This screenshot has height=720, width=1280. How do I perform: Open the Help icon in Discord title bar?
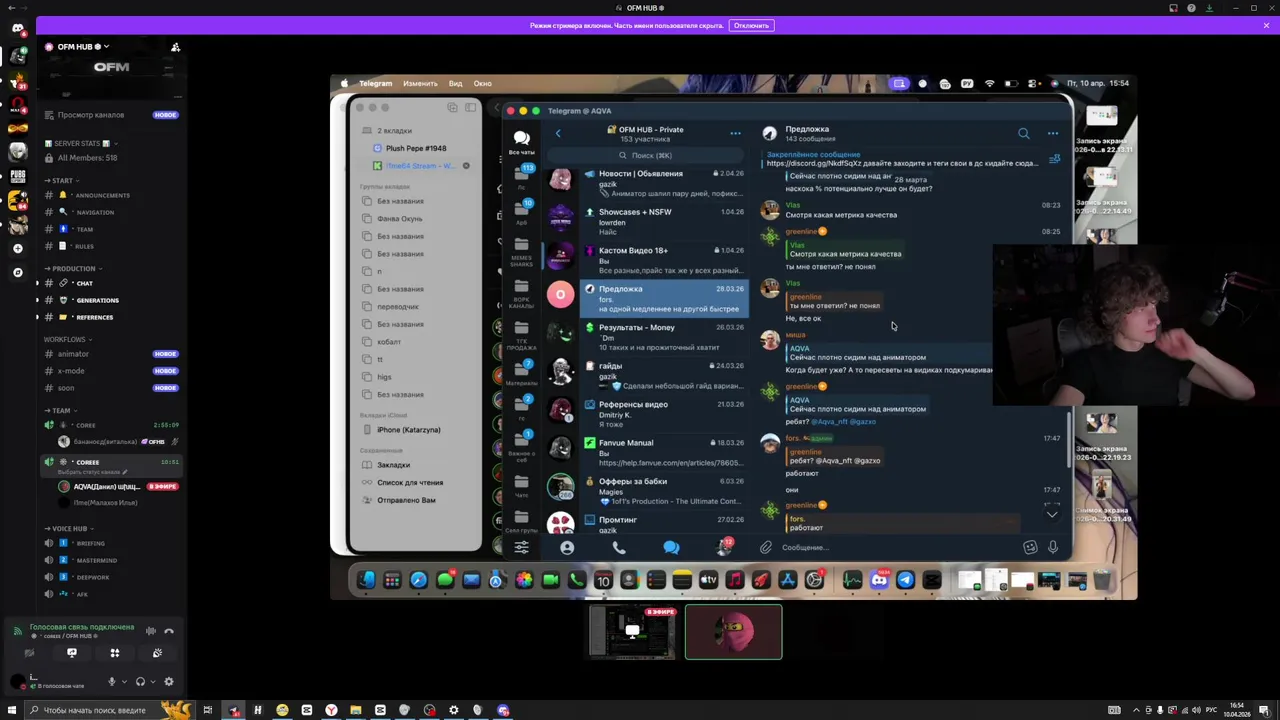pyautogui.click(x=1191, y=8)
